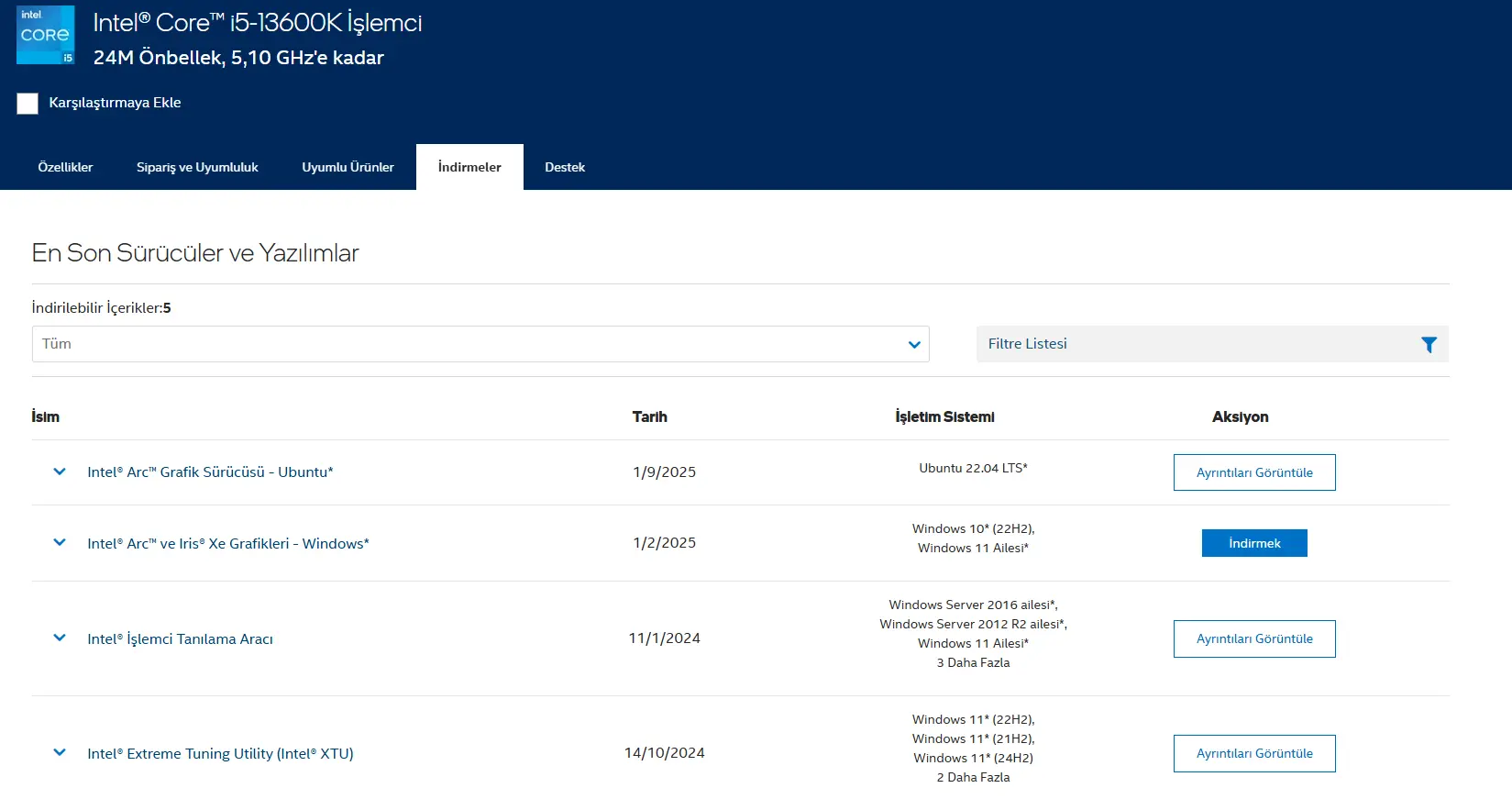The width and height of the screenshot is (1512, 799).
Task: Click the İndirilebilir İçerikler count text
Action: (x=101, y=308)
